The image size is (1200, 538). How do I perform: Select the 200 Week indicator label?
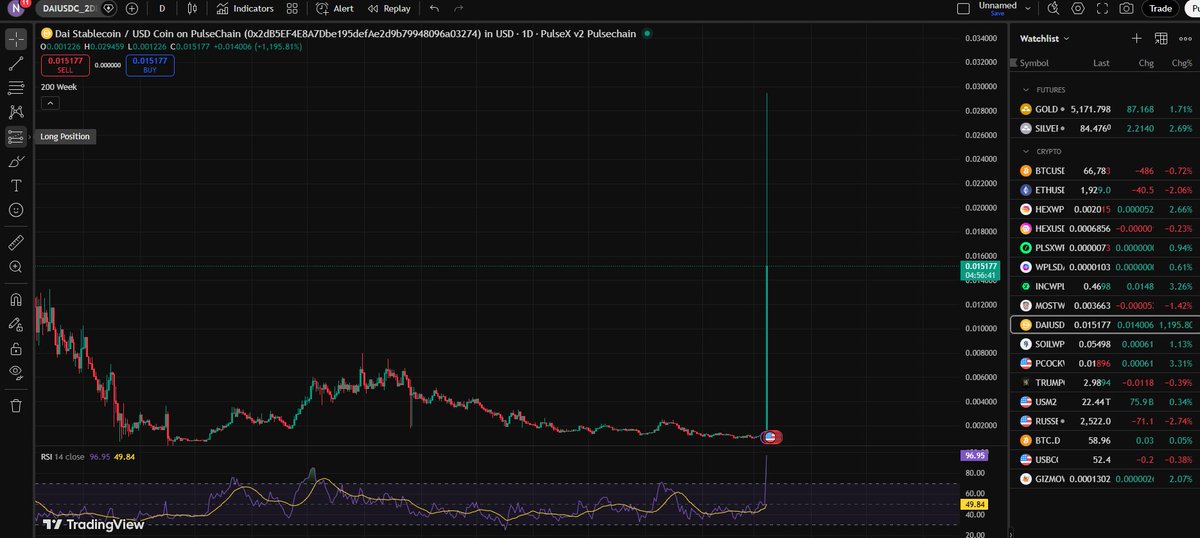tap(59, 87)
